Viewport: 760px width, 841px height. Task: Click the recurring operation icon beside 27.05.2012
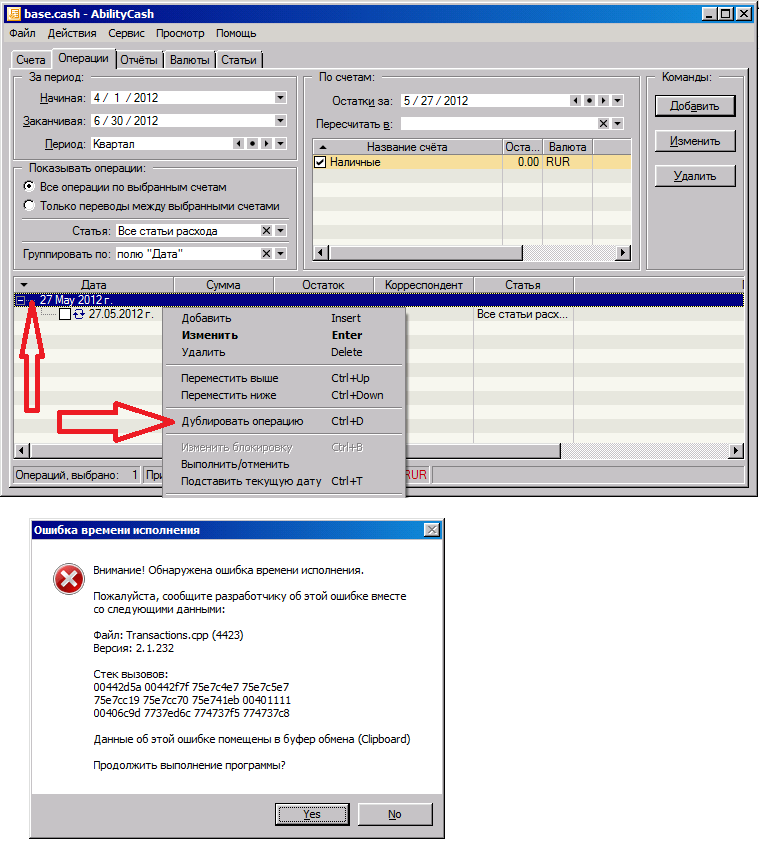pos(79,314)
